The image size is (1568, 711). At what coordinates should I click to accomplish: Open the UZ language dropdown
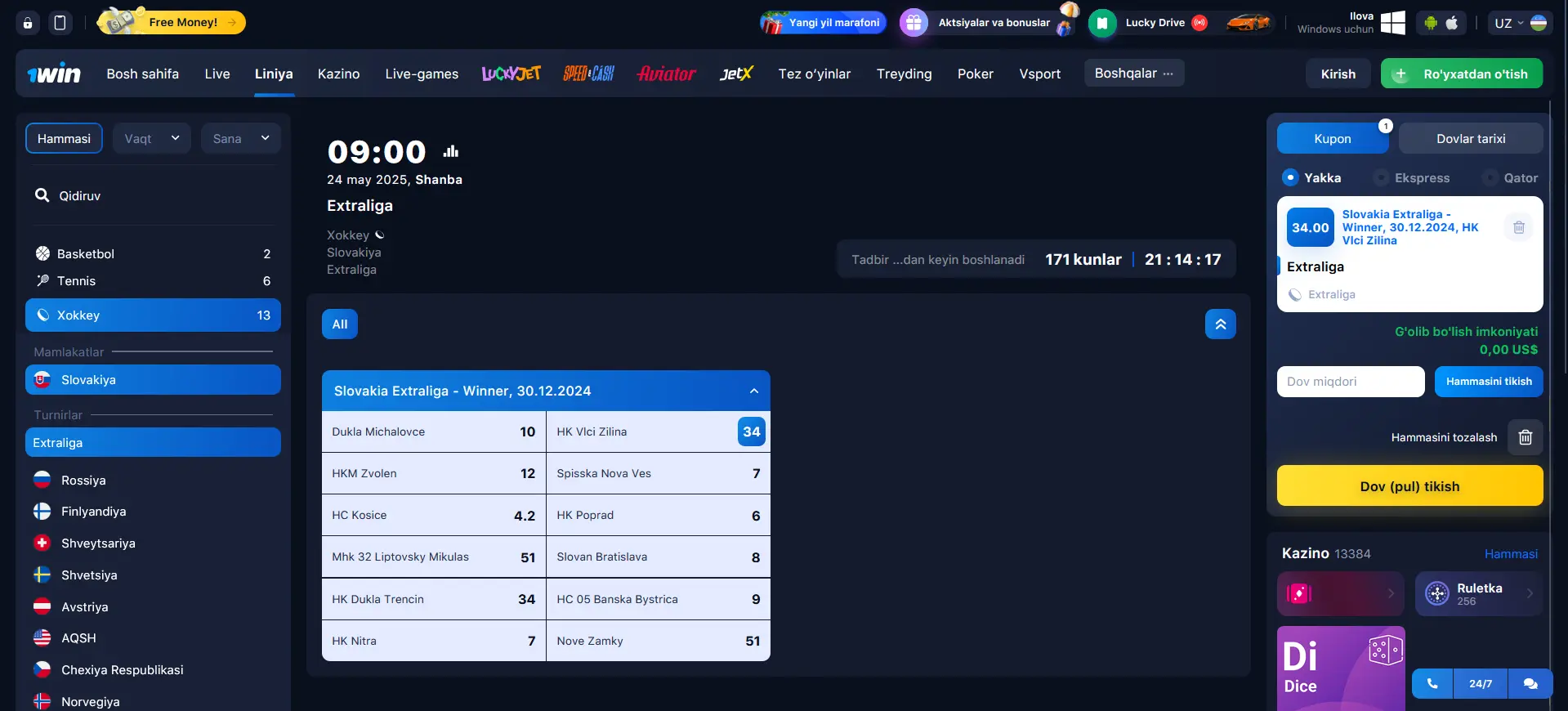click(x=1520, y=23)
